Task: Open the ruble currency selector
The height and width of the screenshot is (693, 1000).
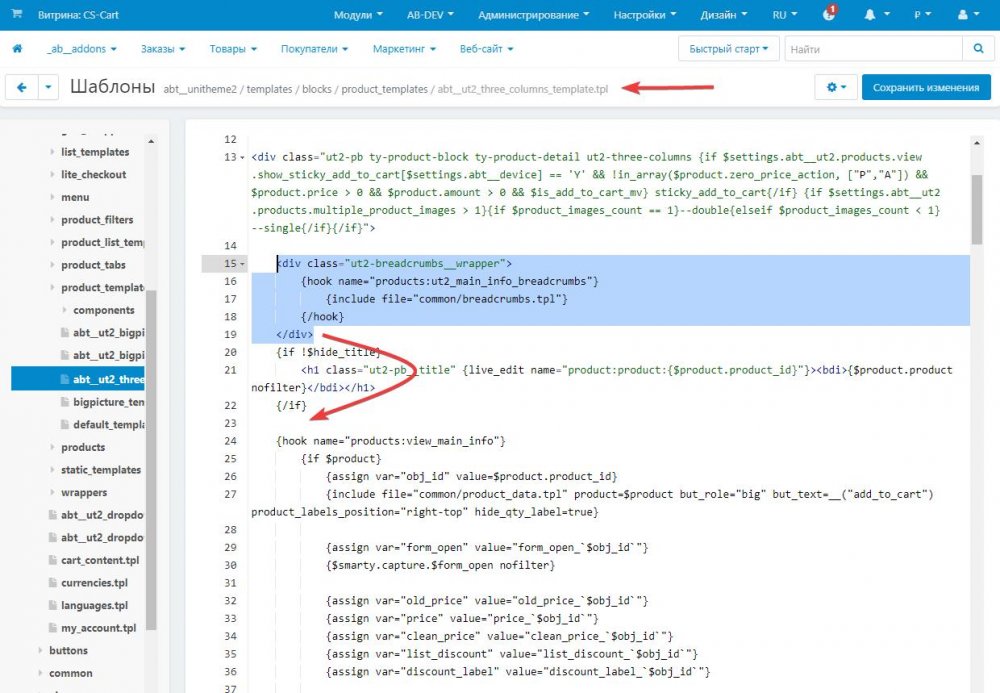Action: (x=921, y=15)
